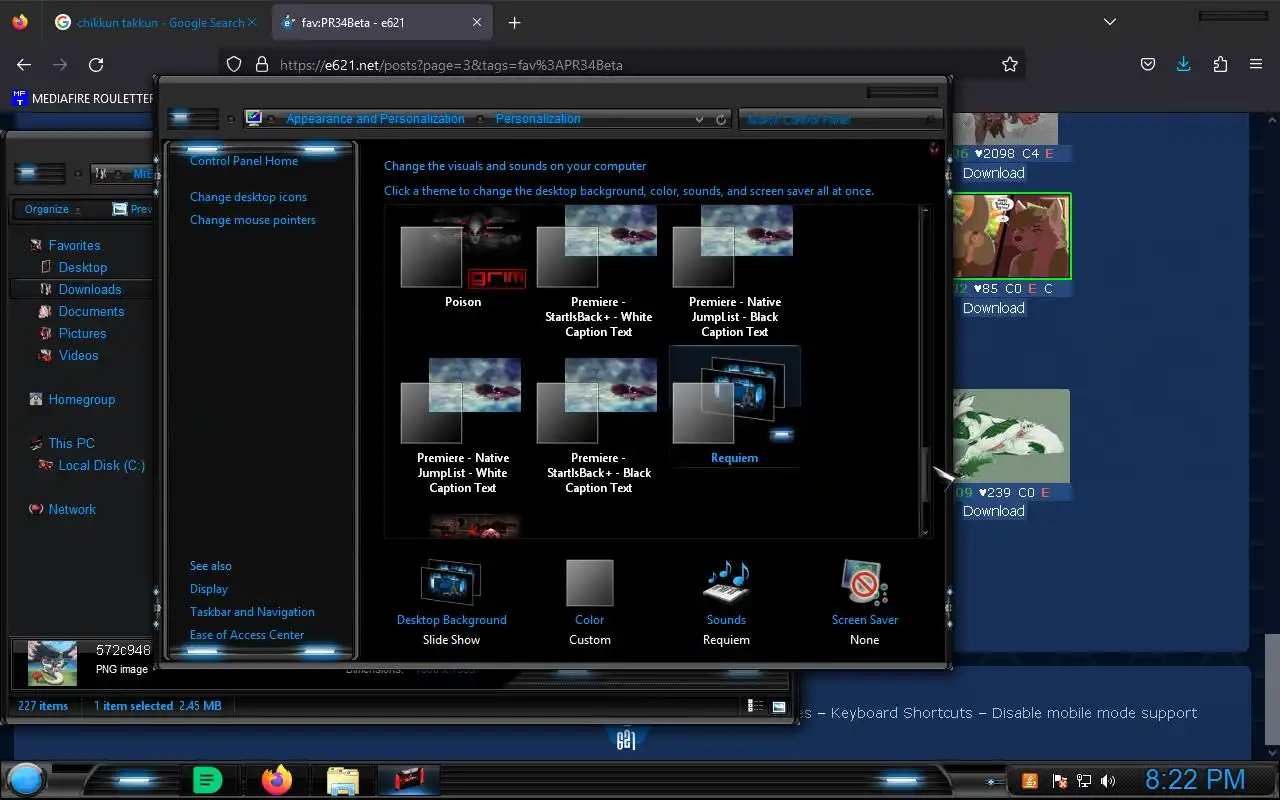Image resolution: width=1280 pixels, height=800 pixels.
Task: Close the e621 browser tab
Action: pyautogui.click(x=477, y=22)
